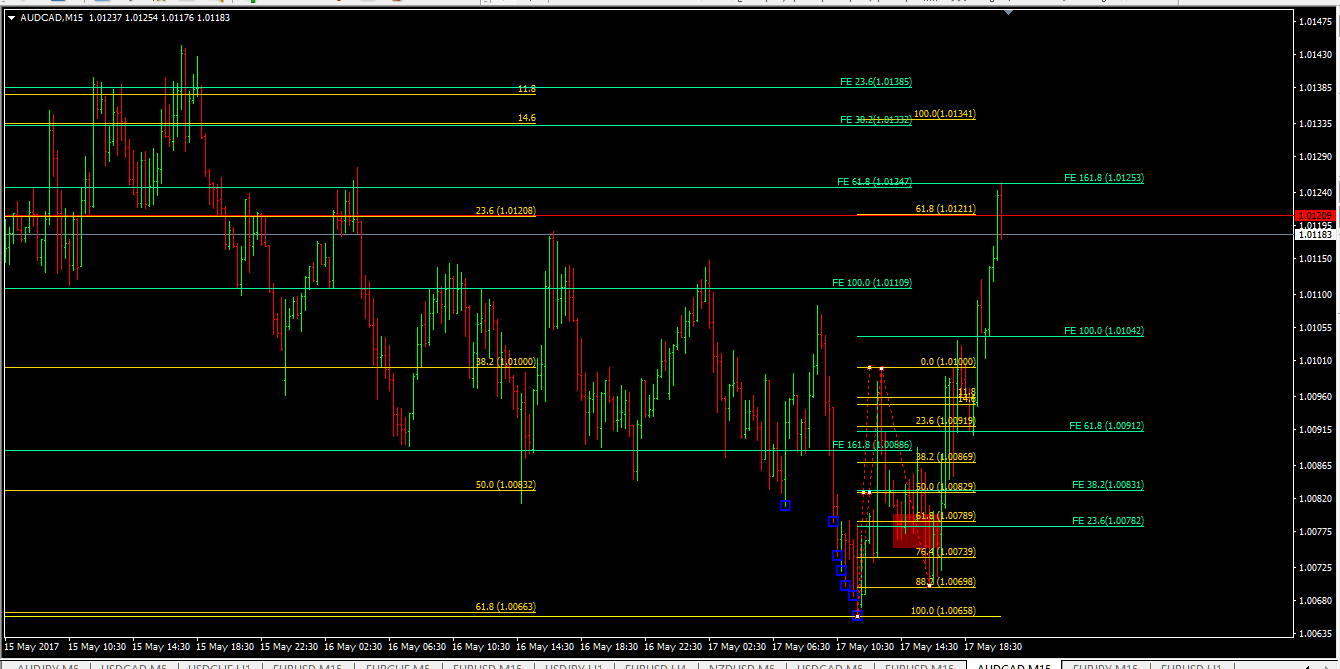Click the 76.4 (1.00739) Fibonacci label

coord(945,552)
